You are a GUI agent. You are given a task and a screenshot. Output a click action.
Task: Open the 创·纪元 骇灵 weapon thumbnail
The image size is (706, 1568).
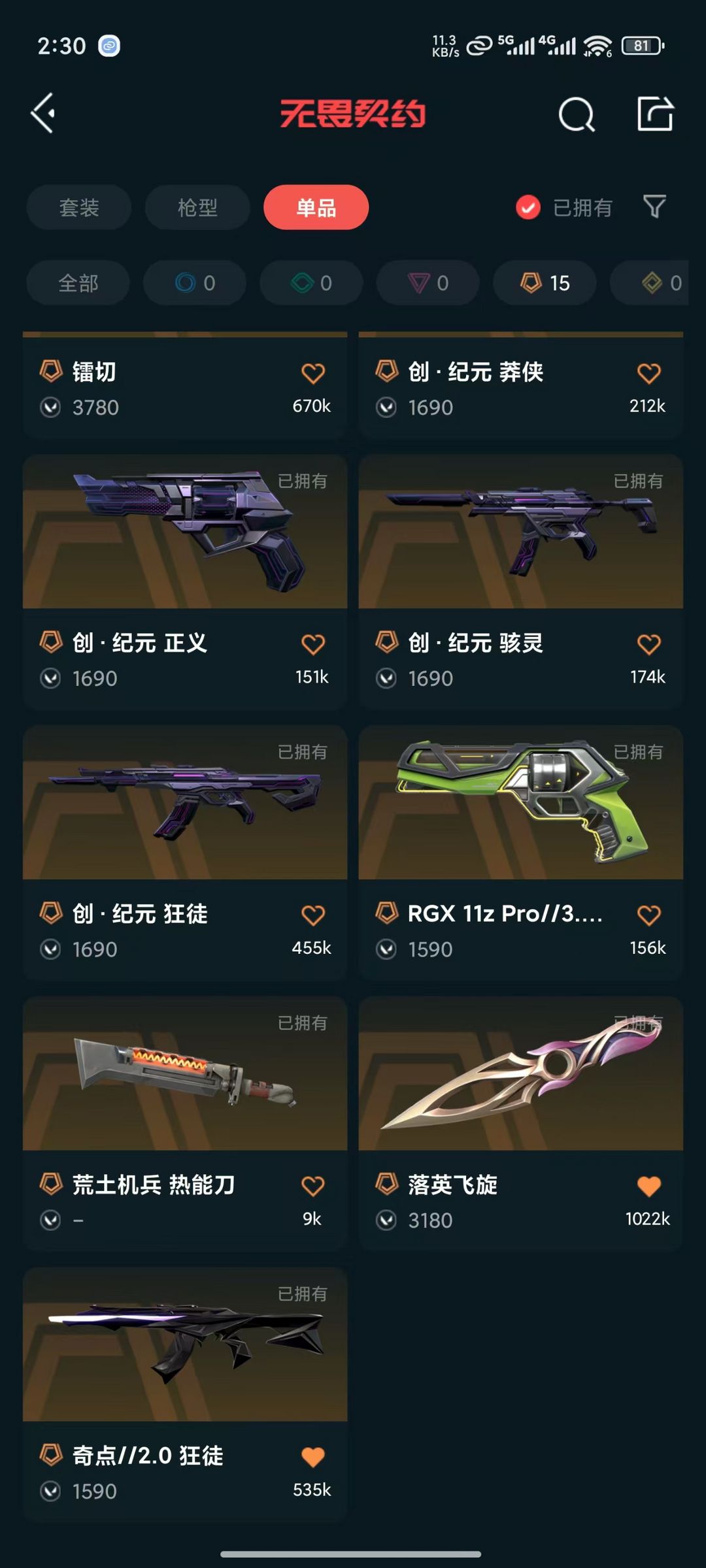(521, 532)
